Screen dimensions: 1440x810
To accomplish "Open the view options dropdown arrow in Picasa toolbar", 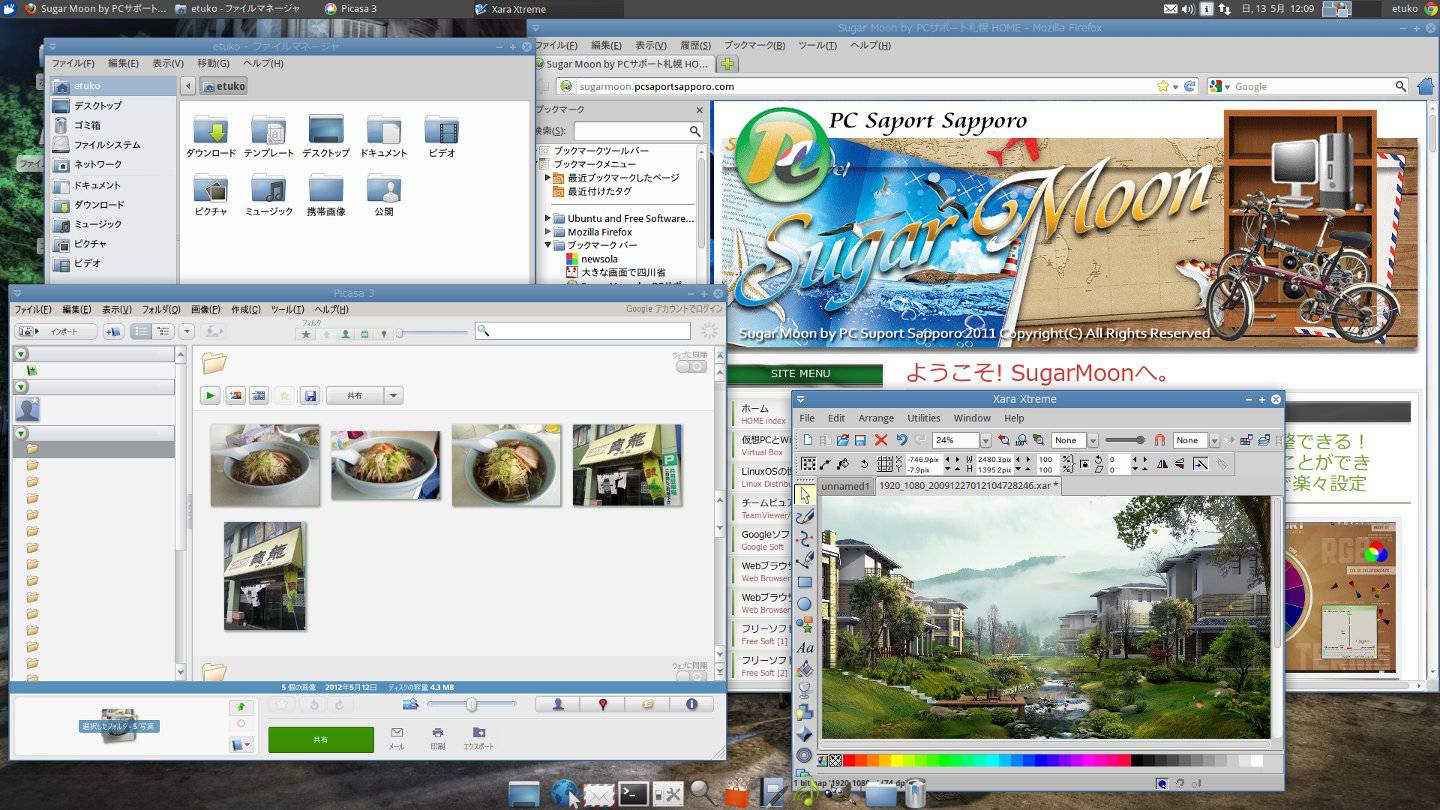I will click(187, 331).
